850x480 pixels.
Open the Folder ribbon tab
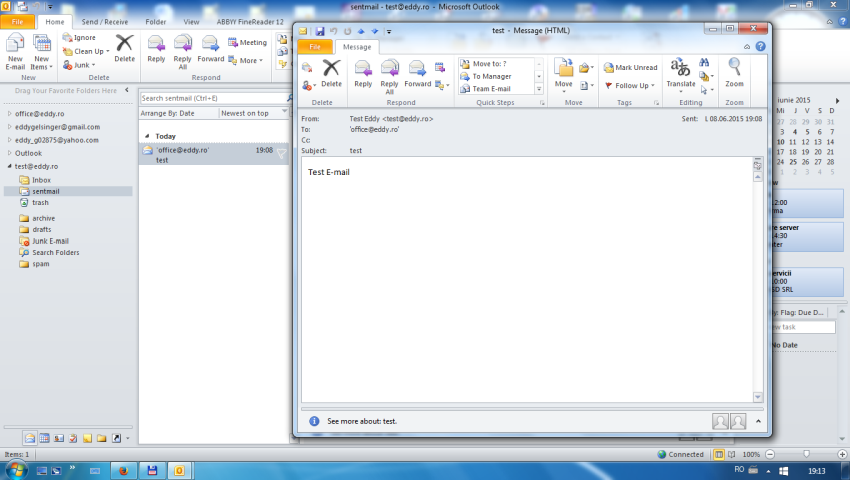[156, 22]
